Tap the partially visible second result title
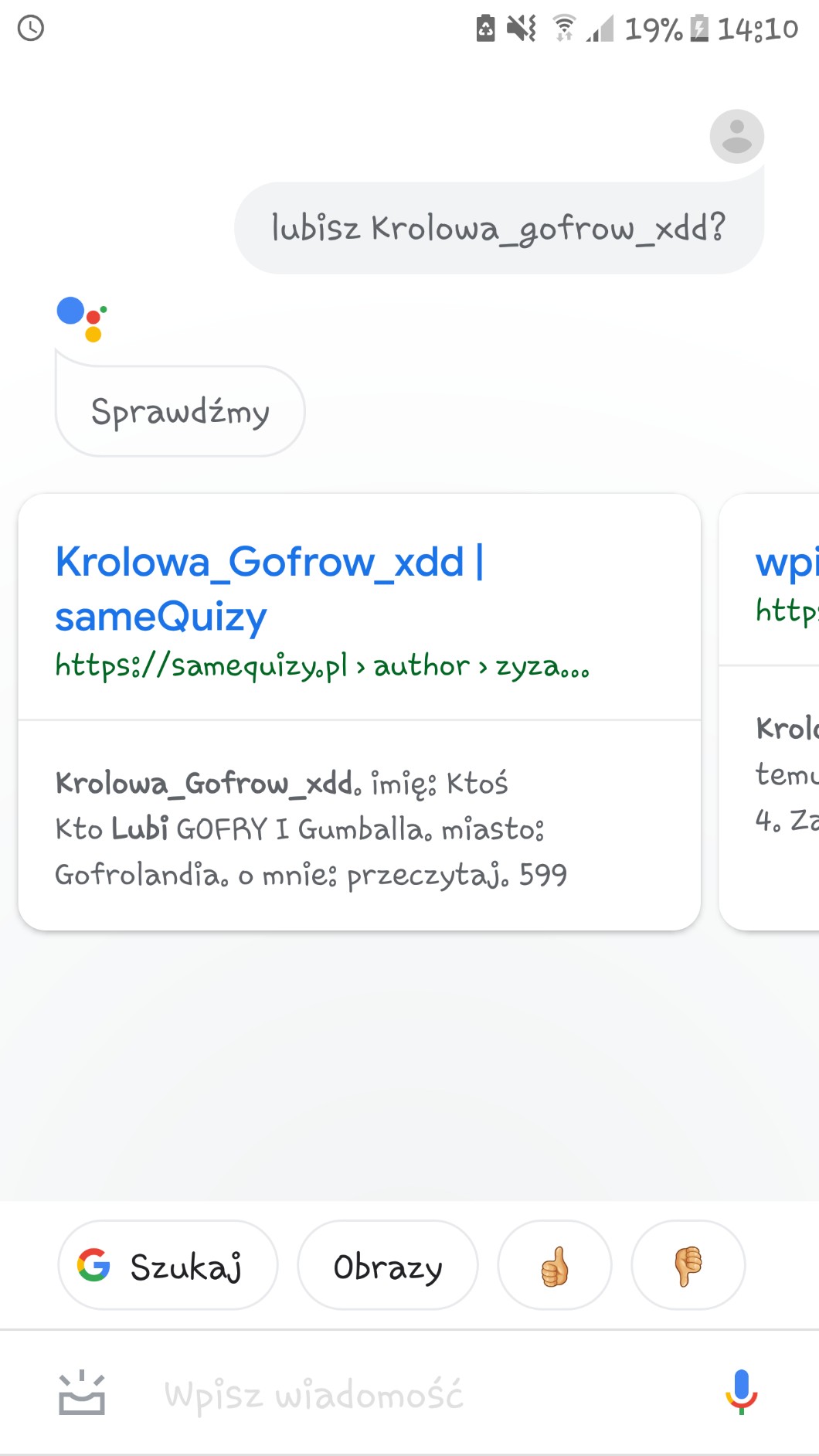Screen dimensions: 819x1456 [x=787, y=563]
